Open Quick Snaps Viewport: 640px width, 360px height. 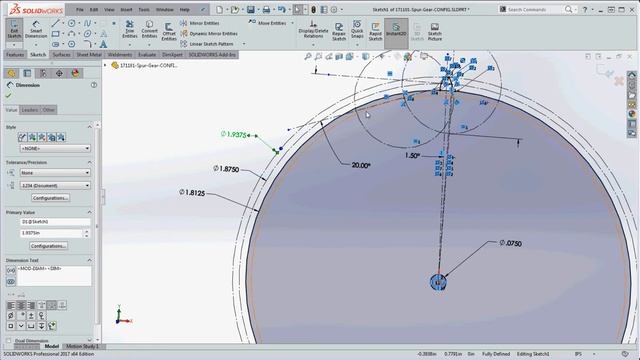[357, 29]
